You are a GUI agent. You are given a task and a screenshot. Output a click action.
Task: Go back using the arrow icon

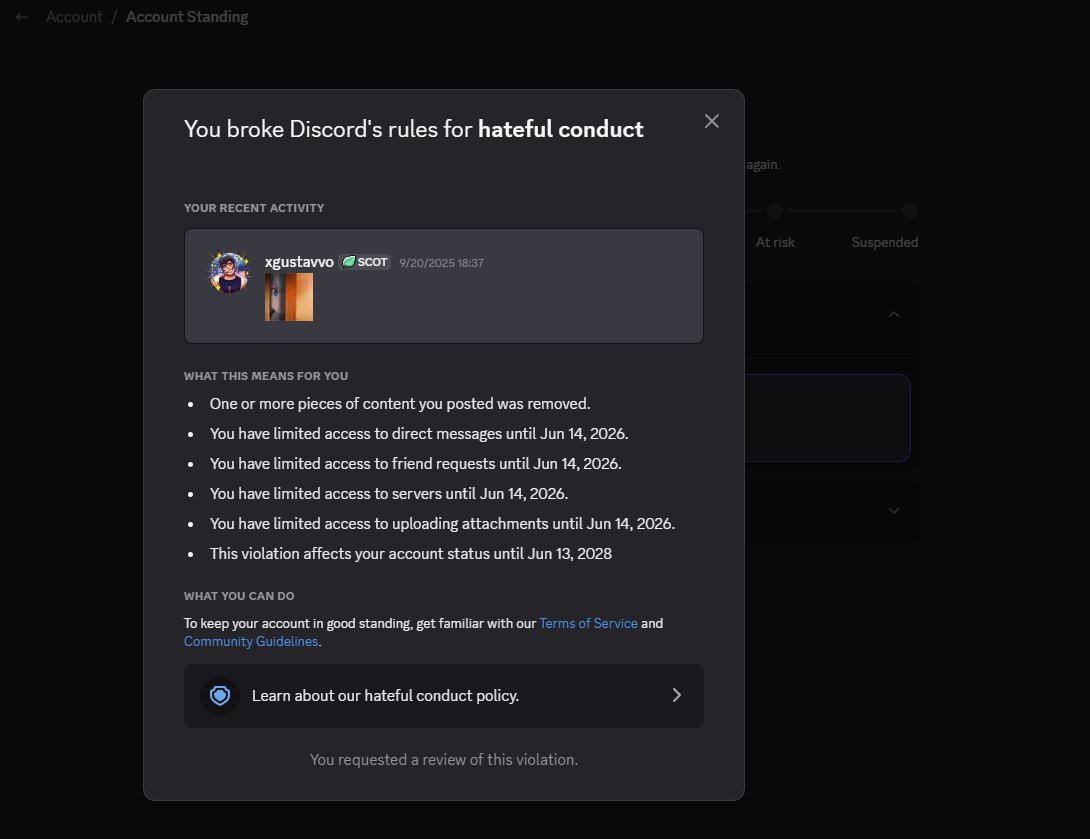22,17
